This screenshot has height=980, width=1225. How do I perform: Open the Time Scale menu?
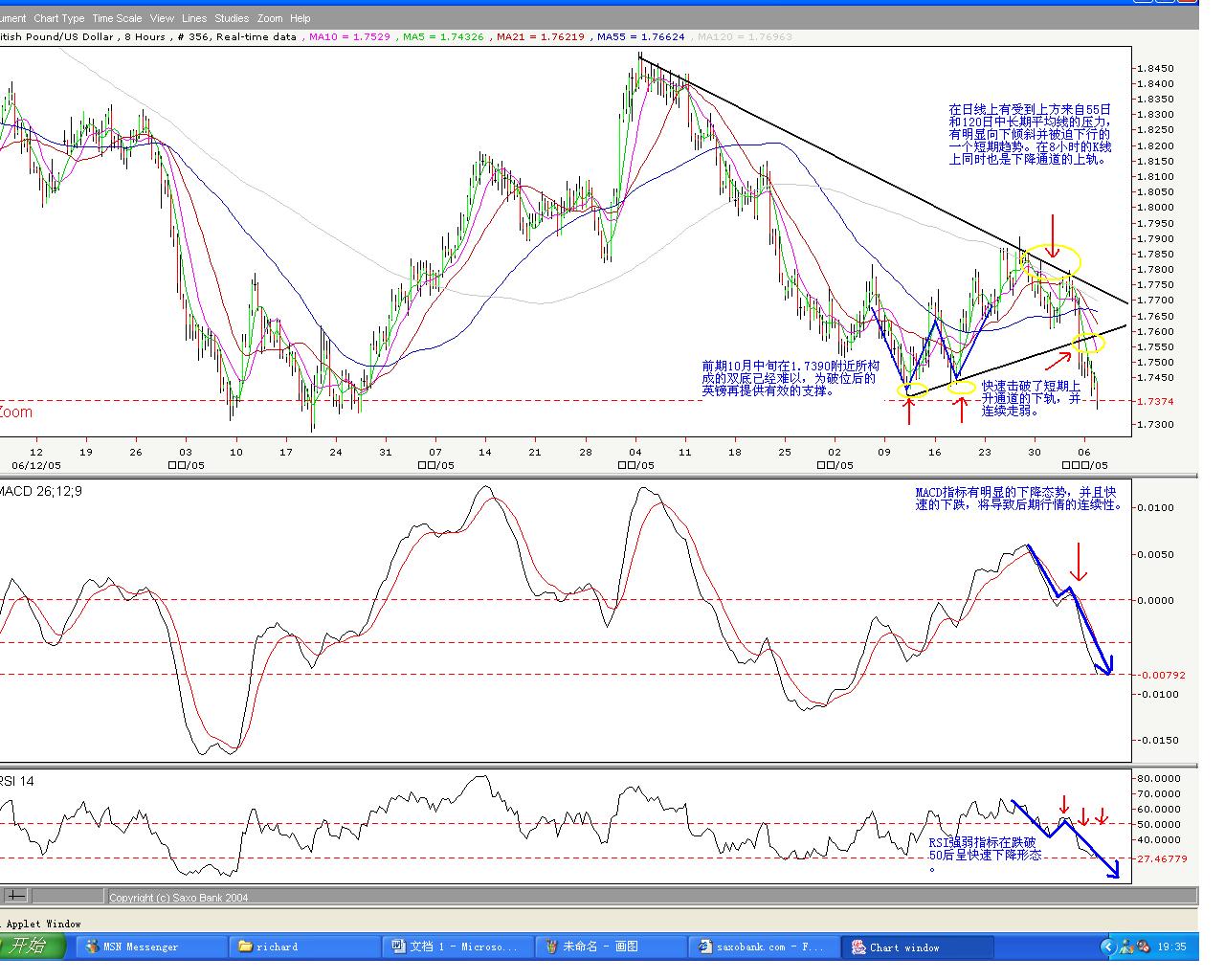click(x=117, y=18)
